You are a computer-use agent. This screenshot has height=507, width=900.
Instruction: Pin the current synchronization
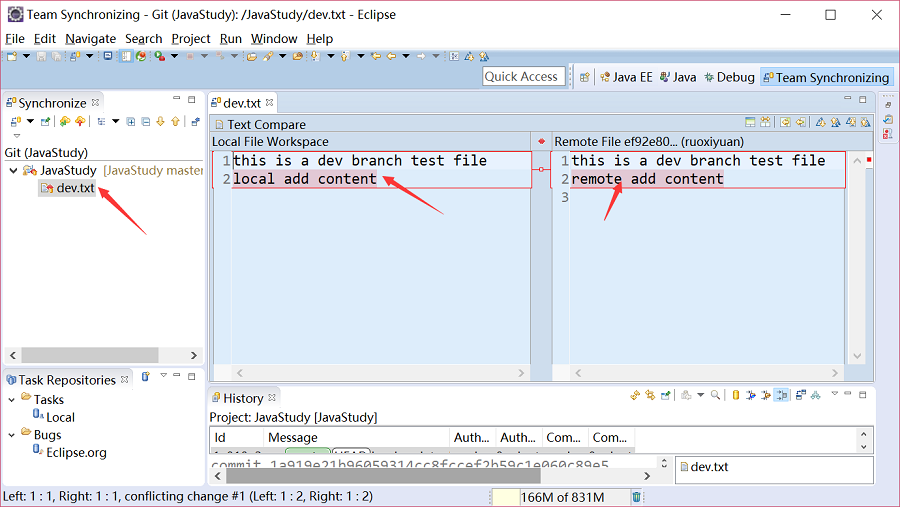pyautogui.click(x=45, y=121)
